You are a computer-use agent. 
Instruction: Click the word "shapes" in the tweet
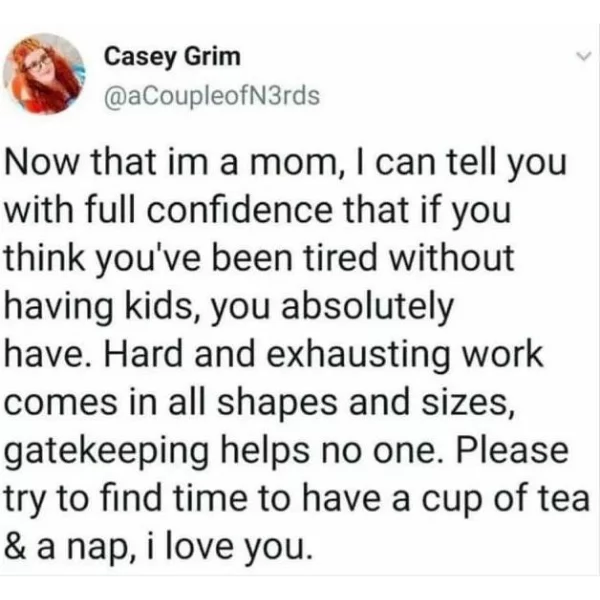pyautogui.click(x=278, y=405)
